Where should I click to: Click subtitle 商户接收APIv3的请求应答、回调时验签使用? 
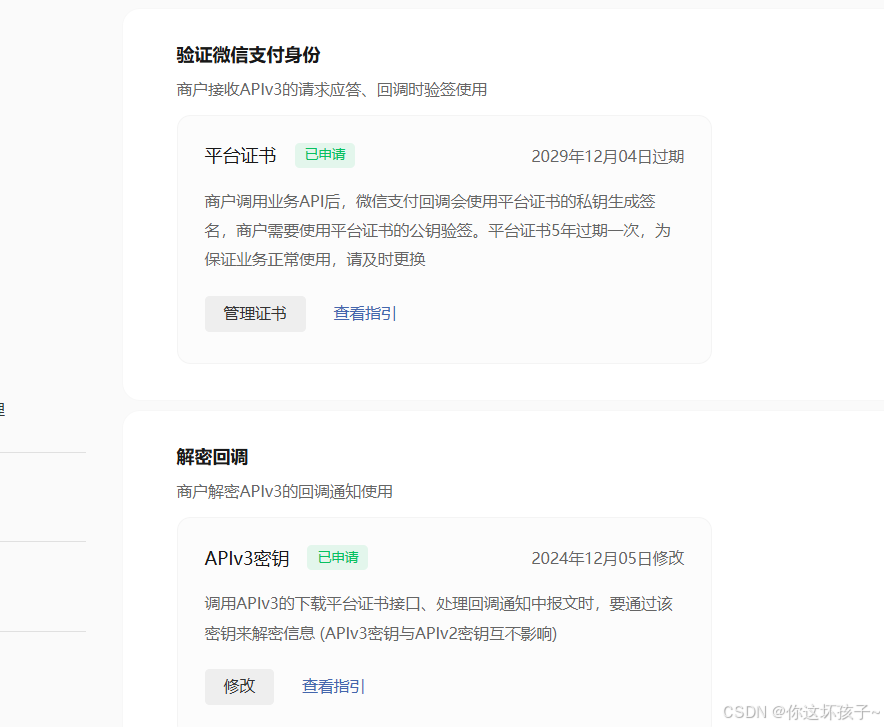(332, 90)
